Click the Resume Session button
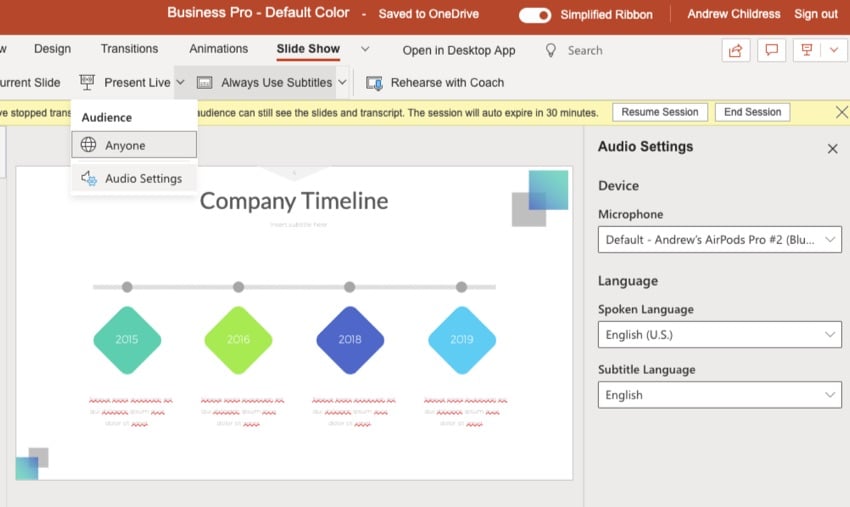Image resolution: width=850 pixels, height=507 pixels. [x=659, y=112]
